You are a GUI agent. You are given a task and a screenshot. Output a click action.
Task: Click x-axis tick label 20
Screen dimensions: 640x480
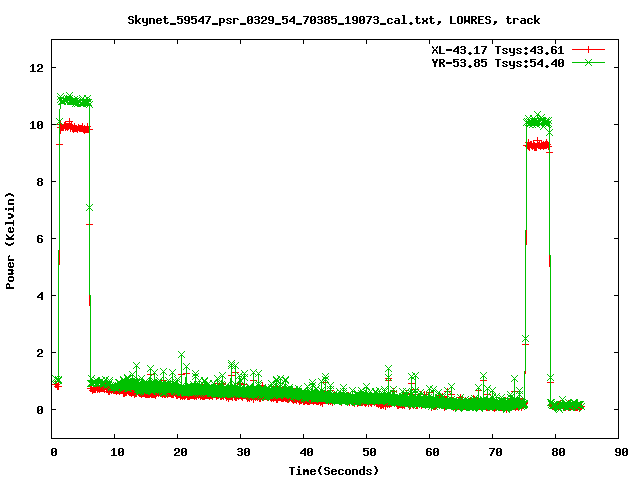(x=180, y=452)
